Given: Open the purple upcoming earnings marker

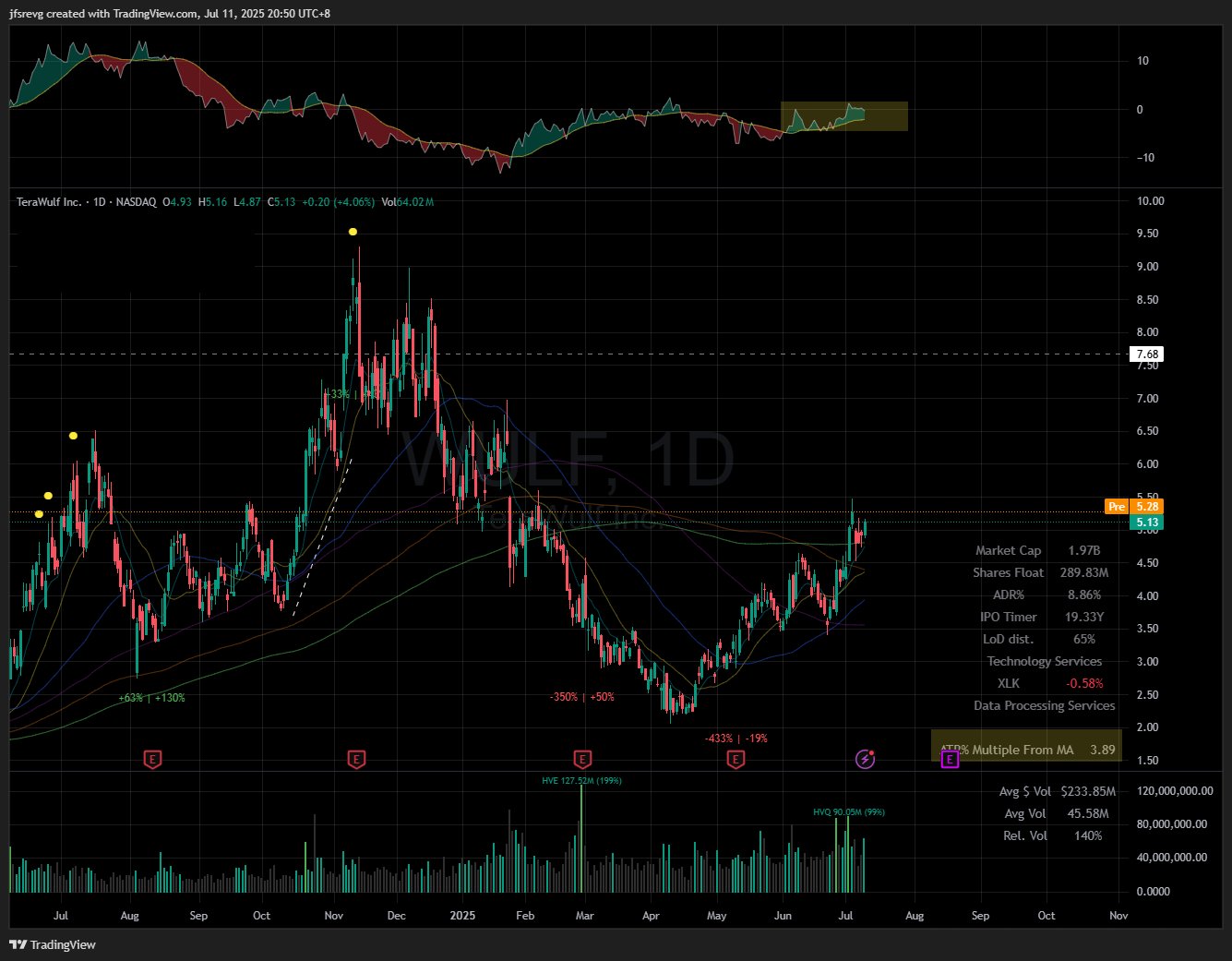Looking at the screenshot, I should [950, 760].
